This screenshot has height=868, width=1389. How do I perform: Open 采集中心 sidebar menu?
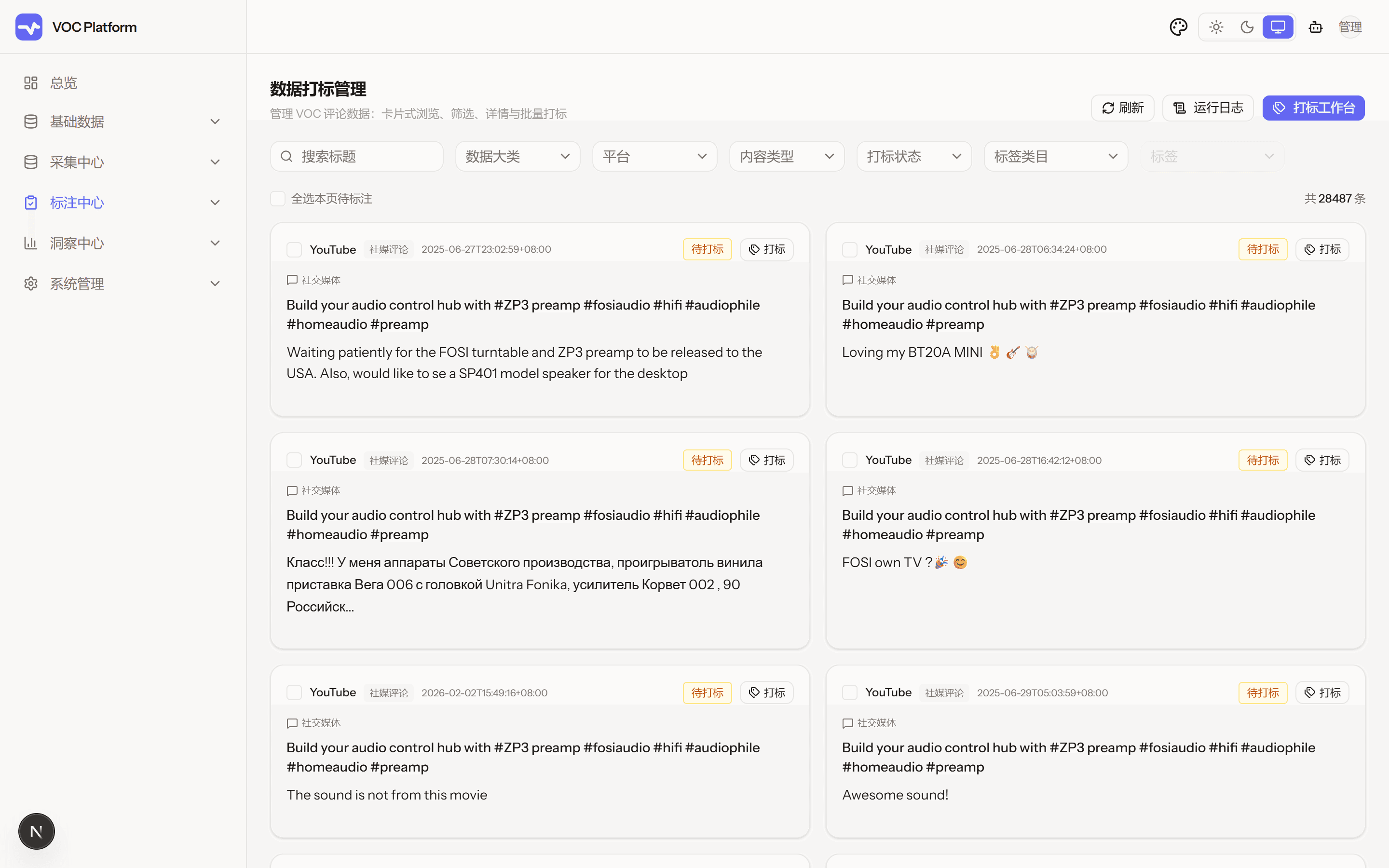pyautogui.click(x=123, y=163)
